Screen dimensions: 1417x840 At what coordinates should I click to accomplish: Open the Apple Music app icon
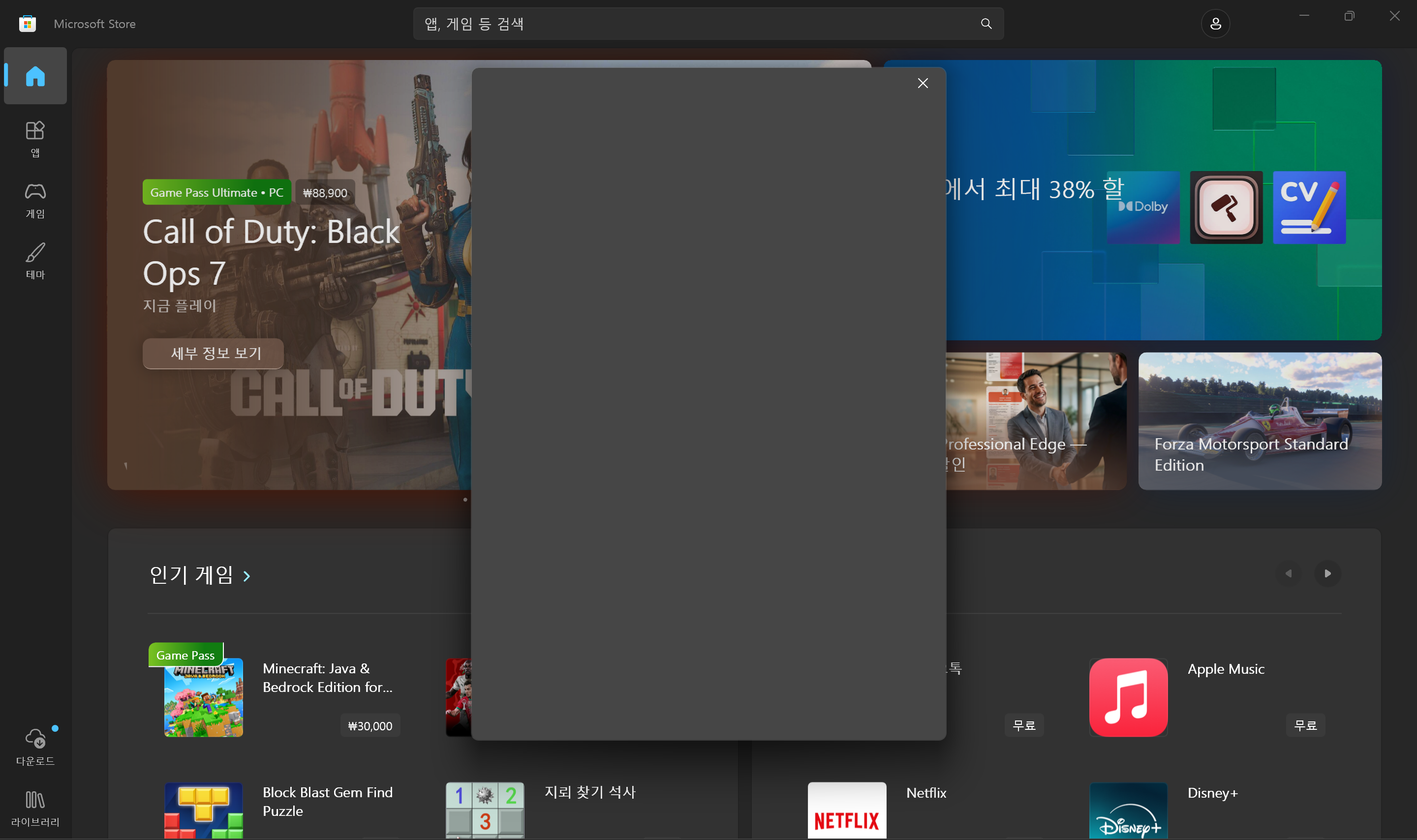pyautogui.click(x=1128, y=697)
